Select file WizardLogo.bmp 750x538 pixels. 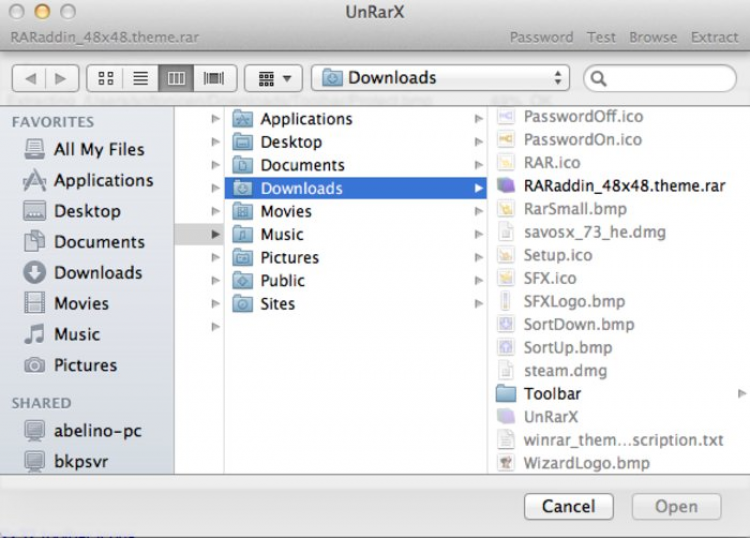pyautogui.click(x=574, y=463)
